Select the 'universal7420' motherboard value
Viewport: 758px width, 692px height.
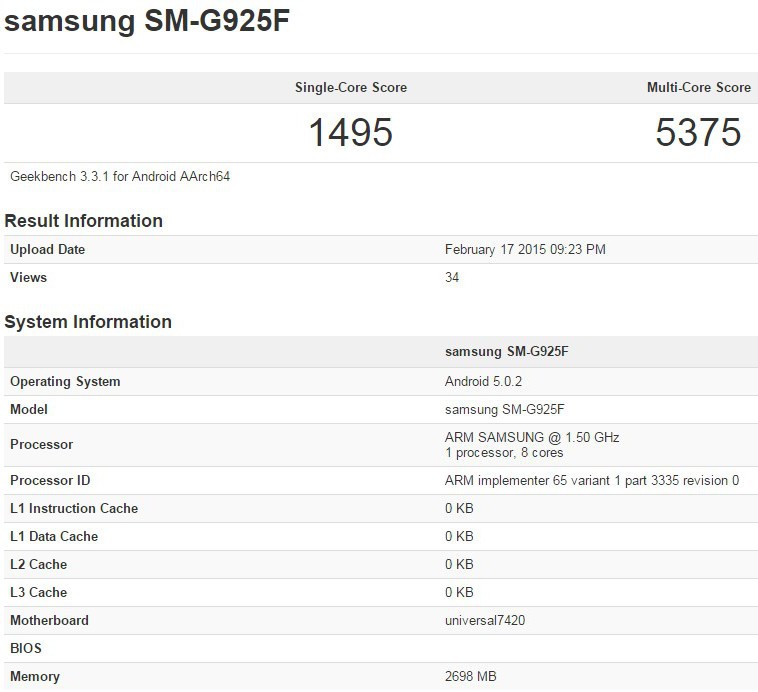pos(485,621)
